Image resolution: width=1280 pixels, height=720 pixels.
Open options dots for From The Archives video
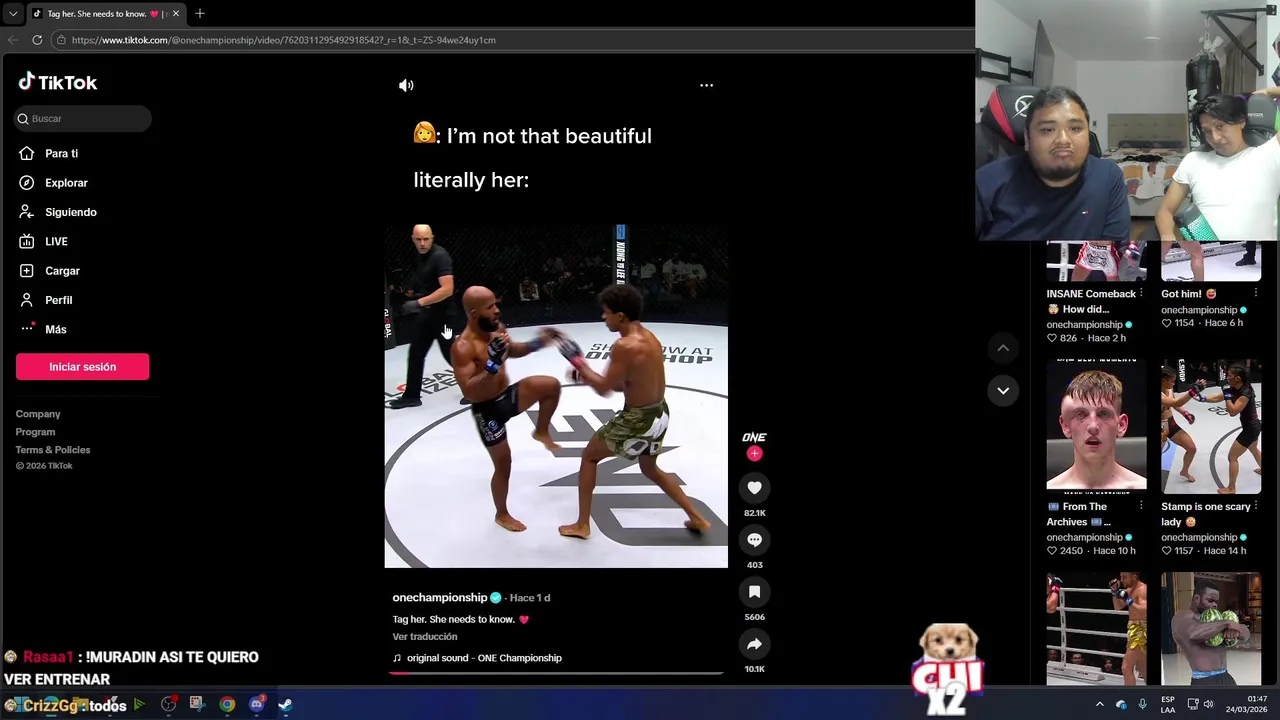click(x=1141, y=507)
